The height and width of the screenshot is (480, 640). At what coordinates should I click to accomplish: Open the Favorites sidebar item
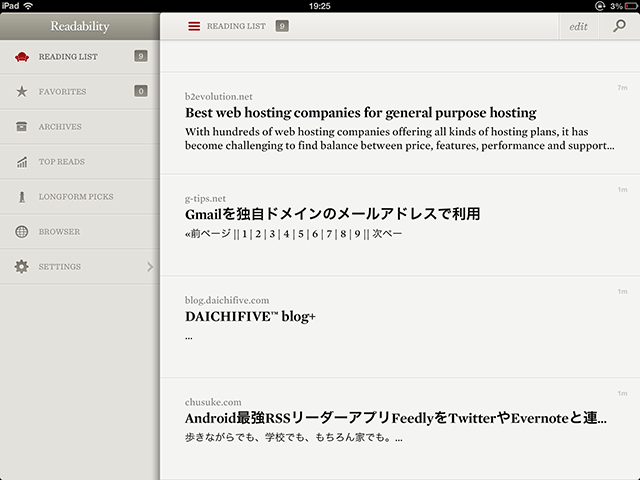click(80, 91)
